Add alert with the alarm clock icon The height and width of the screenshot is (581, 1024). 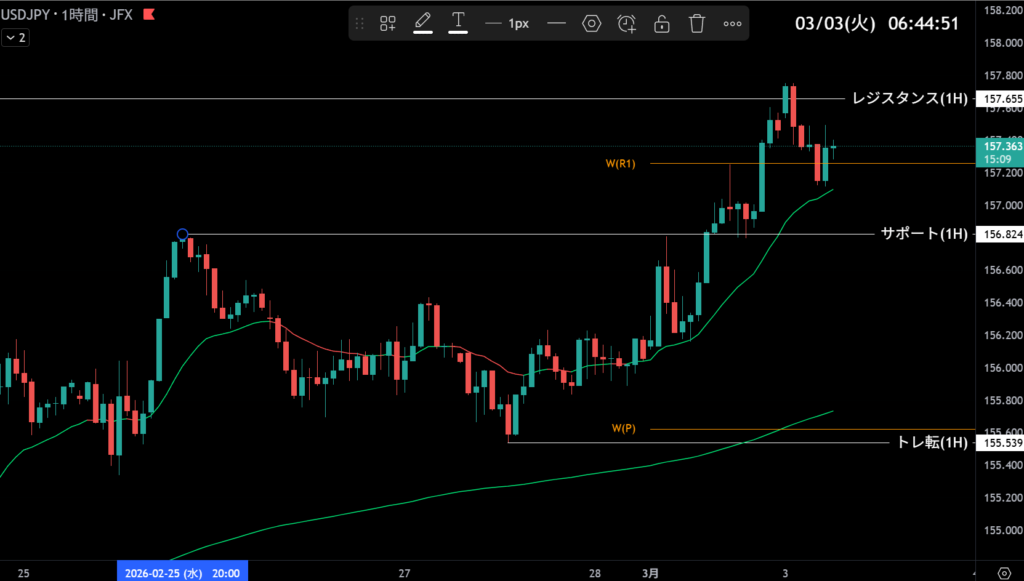[627, 23]
